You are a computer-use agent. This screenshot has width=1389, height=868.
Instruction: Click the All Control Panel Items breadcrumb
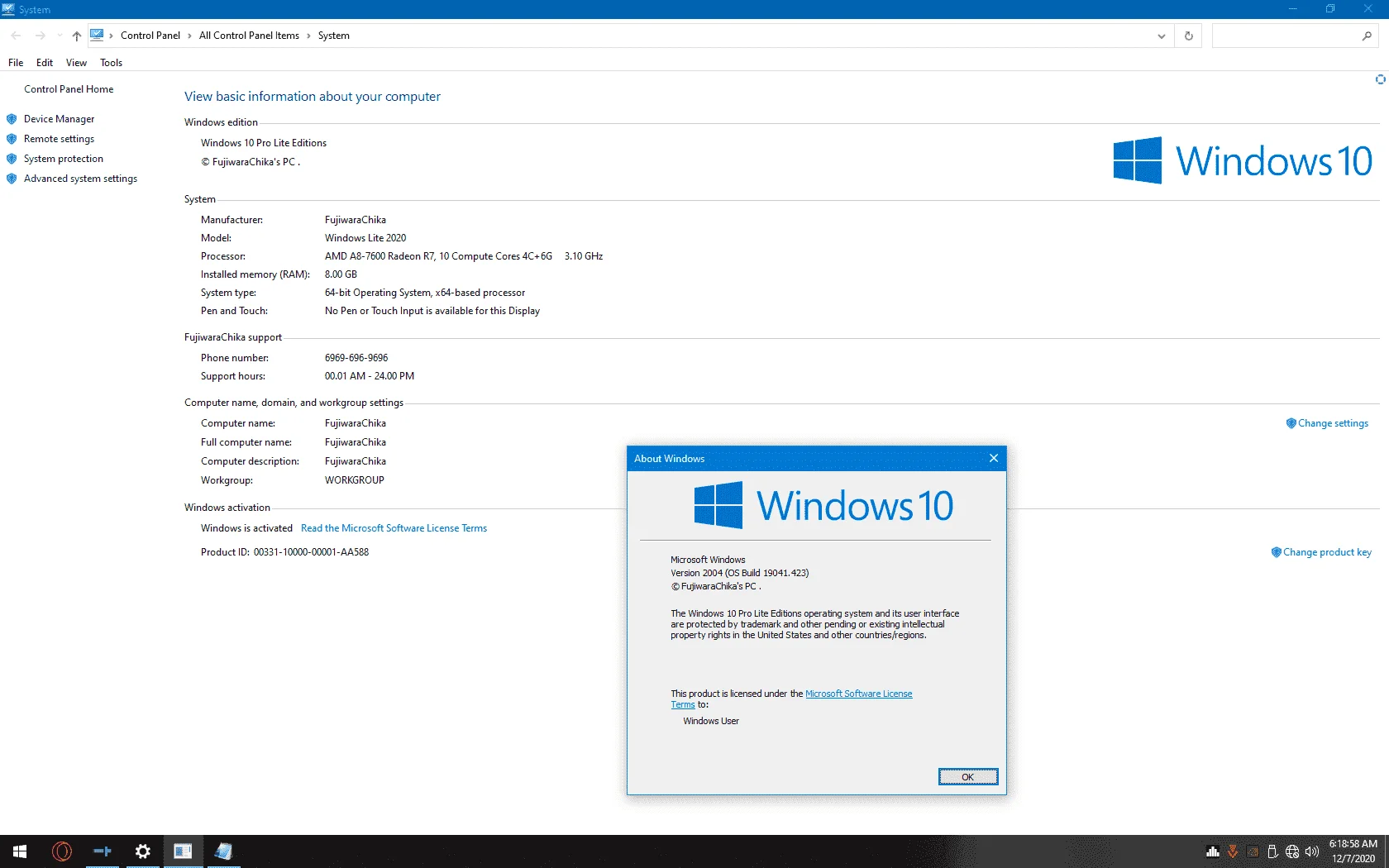tap(249, 36)
